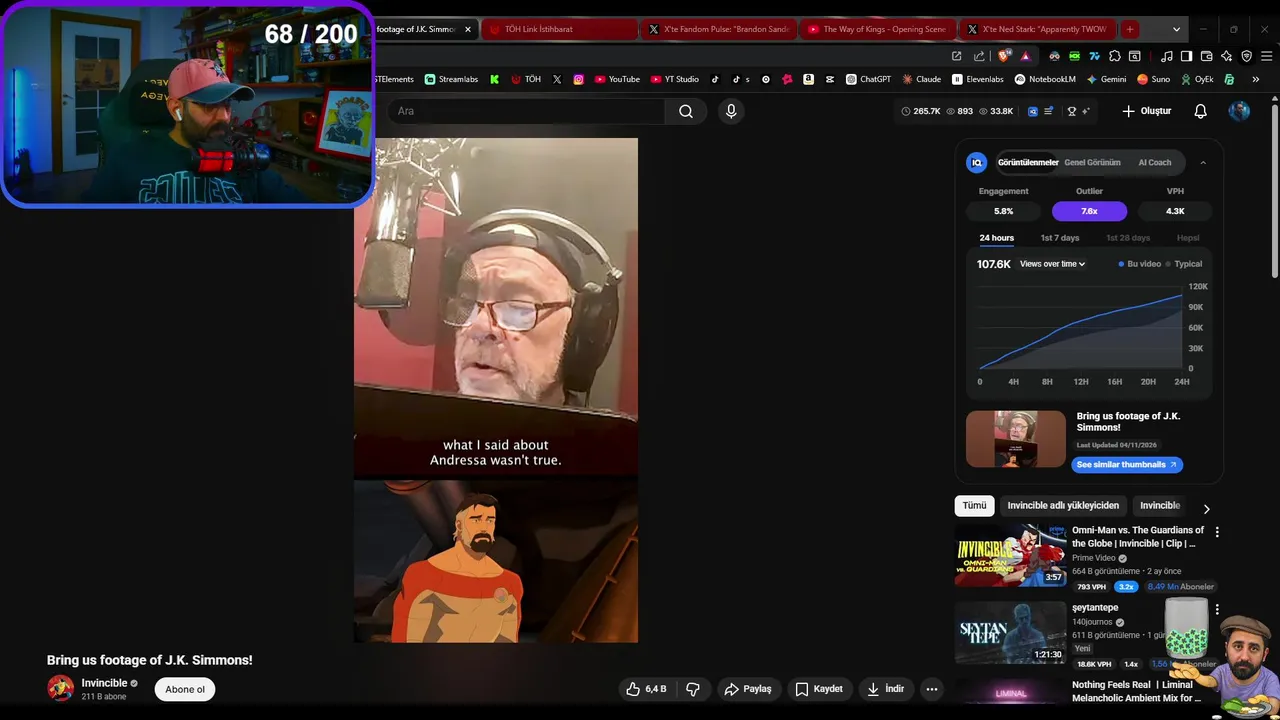Click the VPH 4.3K value

click(1175, 211)
